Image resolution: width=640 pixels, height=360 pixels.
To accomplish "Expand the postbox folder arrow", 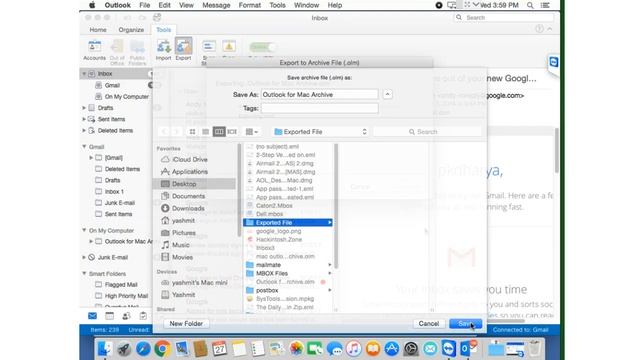I will click(x=329, y=290).
